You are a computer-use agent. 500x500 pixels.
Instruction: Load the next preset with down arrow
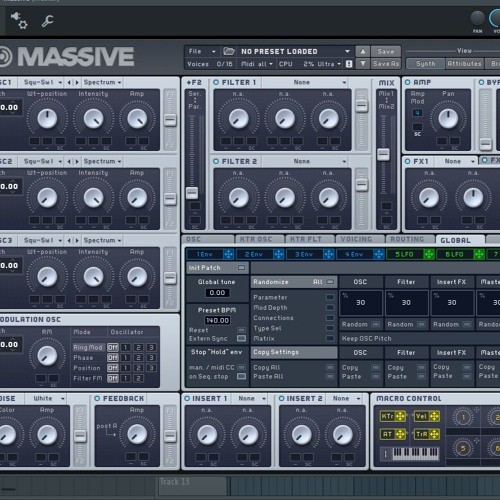[x=363, y=63]
